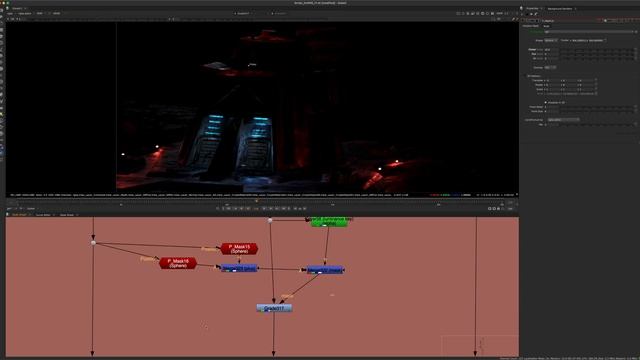Adjust the second size slider row
This screenshot has height=360, width=640.
598,54
